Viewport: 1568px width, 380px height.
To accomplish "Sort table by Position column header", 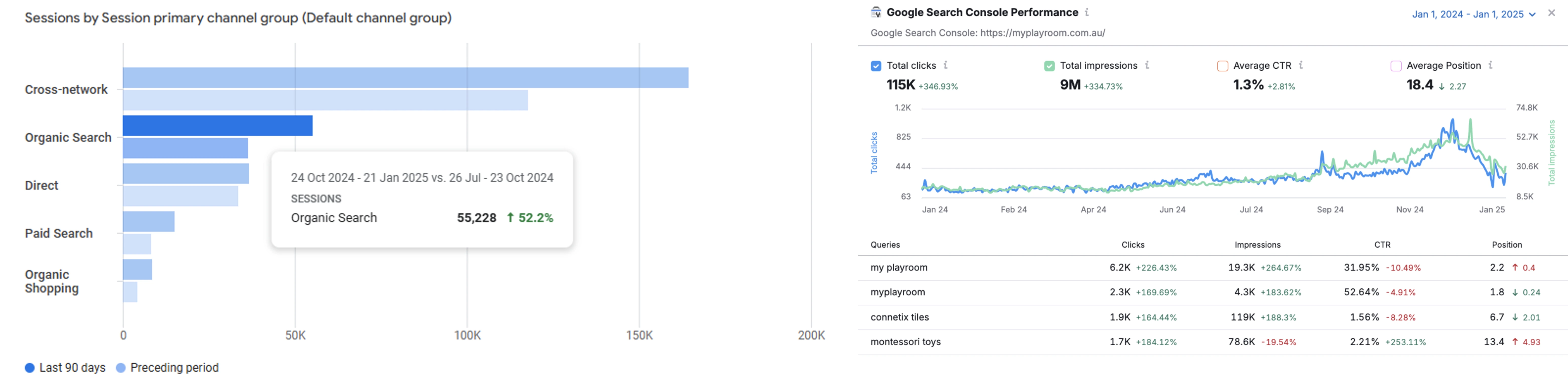I will click(x=1506, y=244).
